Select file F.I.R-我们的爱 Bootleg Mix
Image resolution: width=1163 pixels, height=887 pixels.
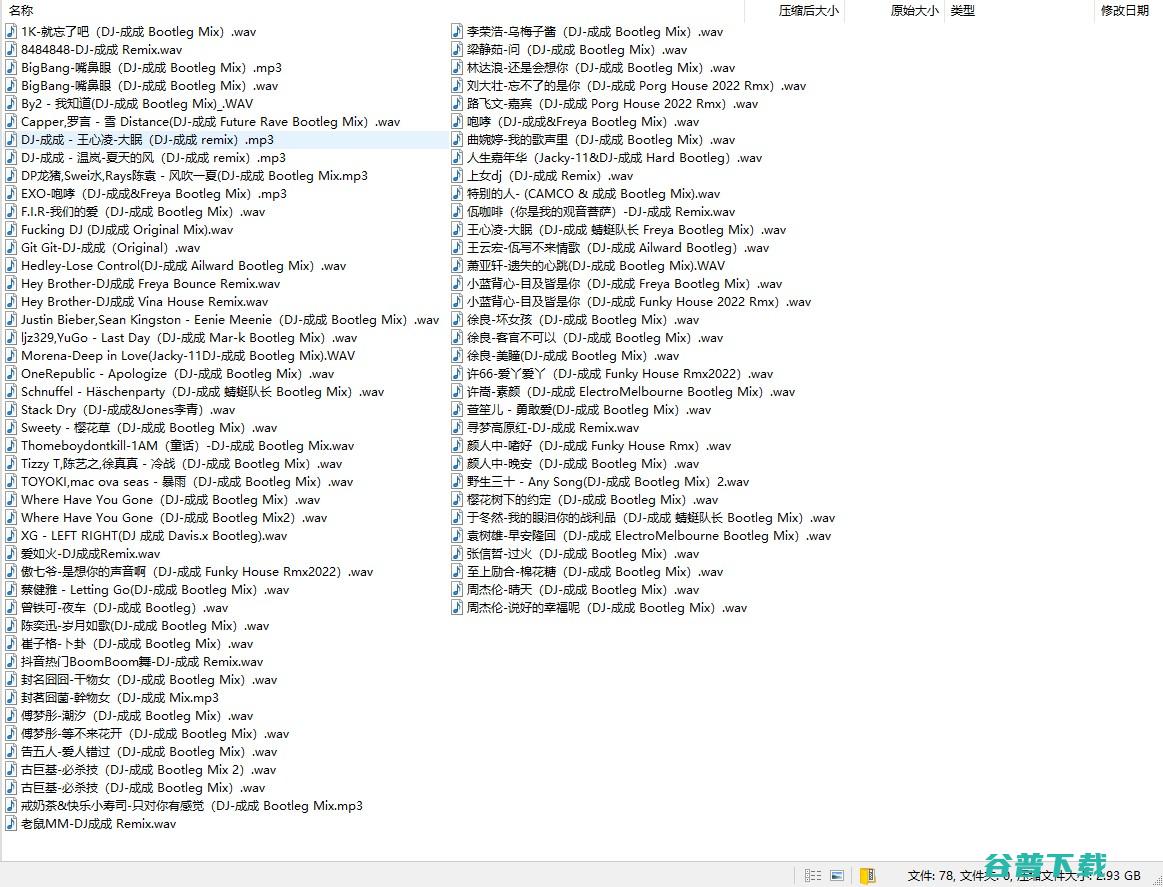(143, 211)
